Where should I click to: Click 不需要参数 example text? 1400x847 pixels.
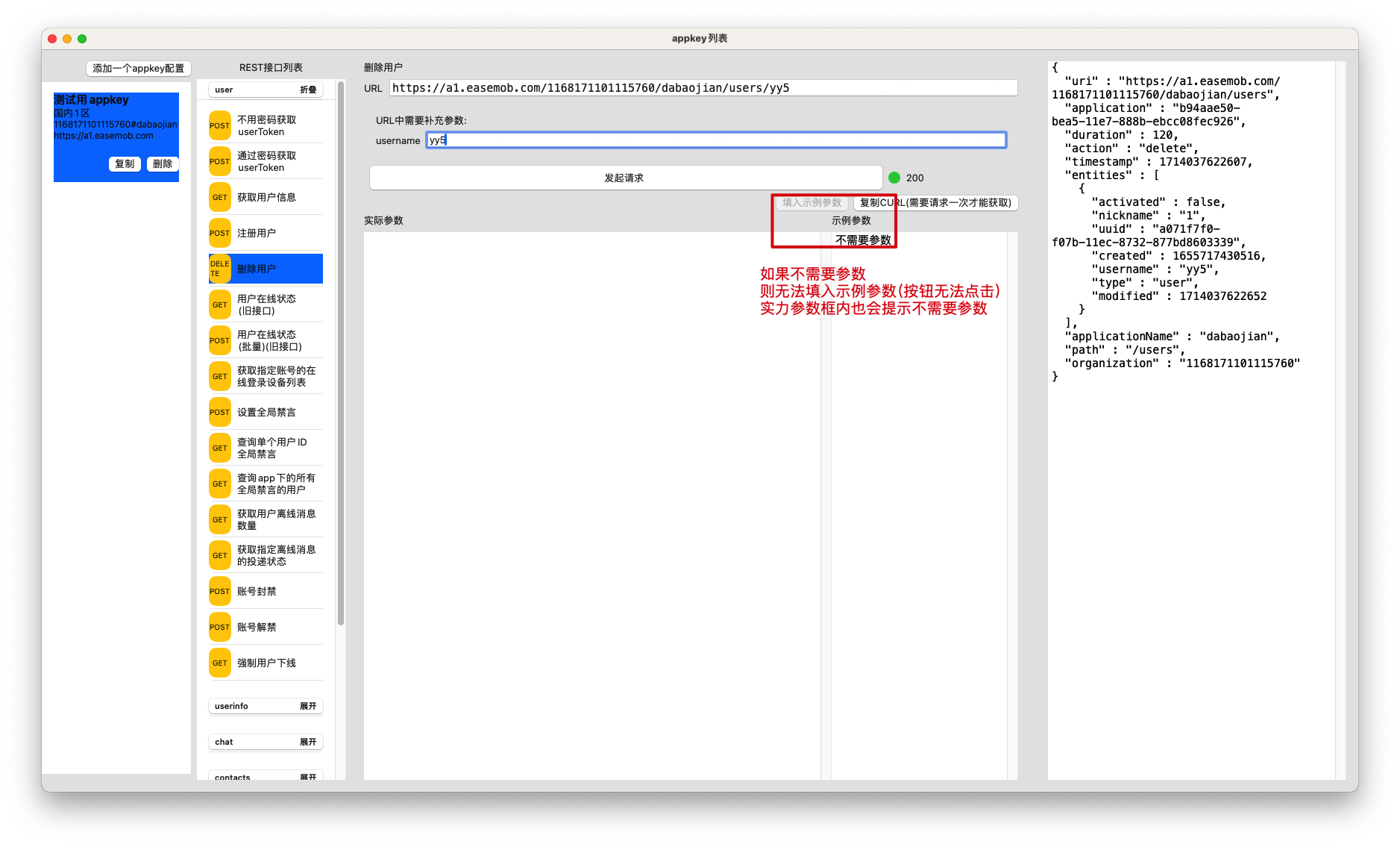863,240
